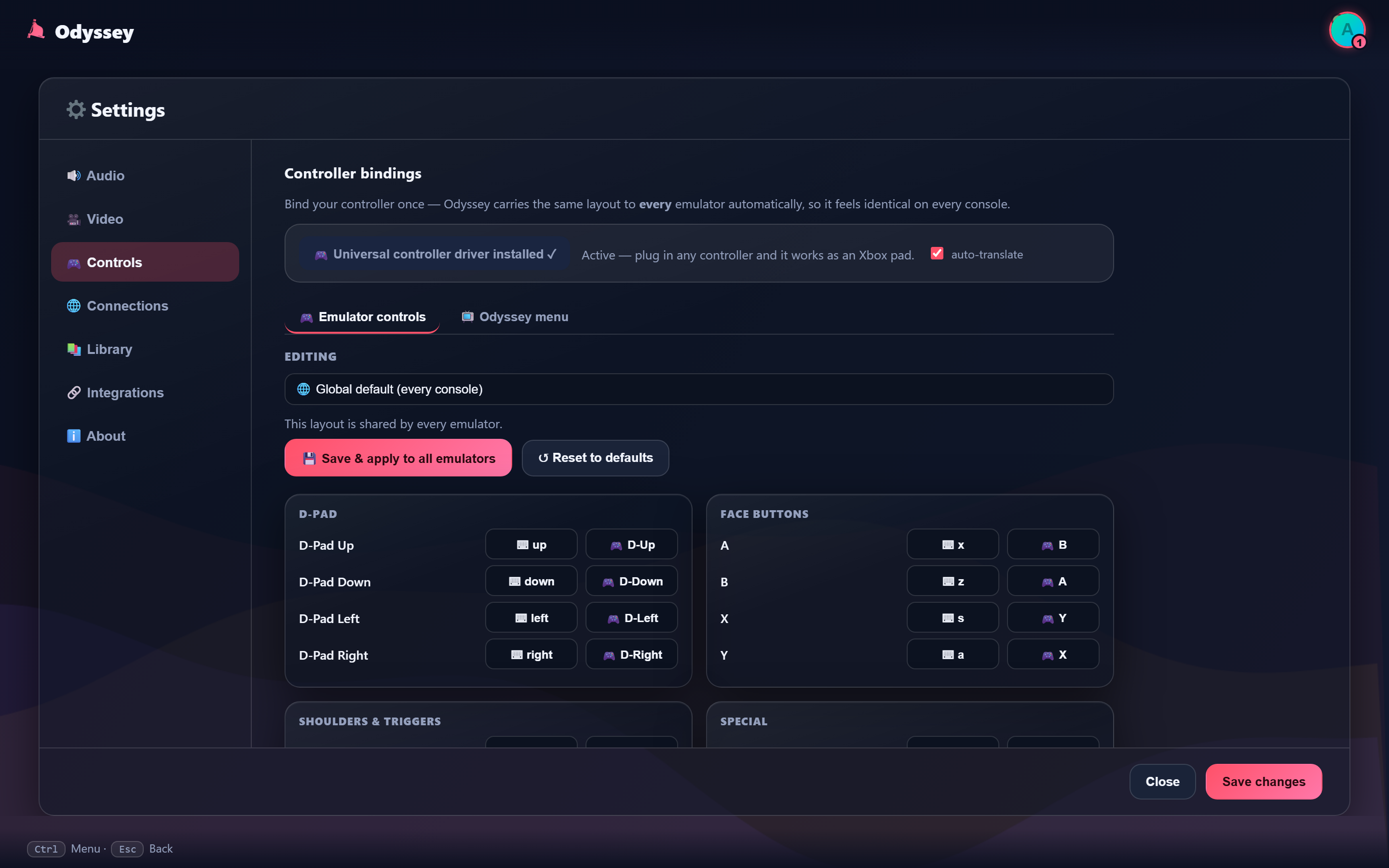Click the 'FACE BUTTONS' group header

pyautogui.click(x=764, y=514)
